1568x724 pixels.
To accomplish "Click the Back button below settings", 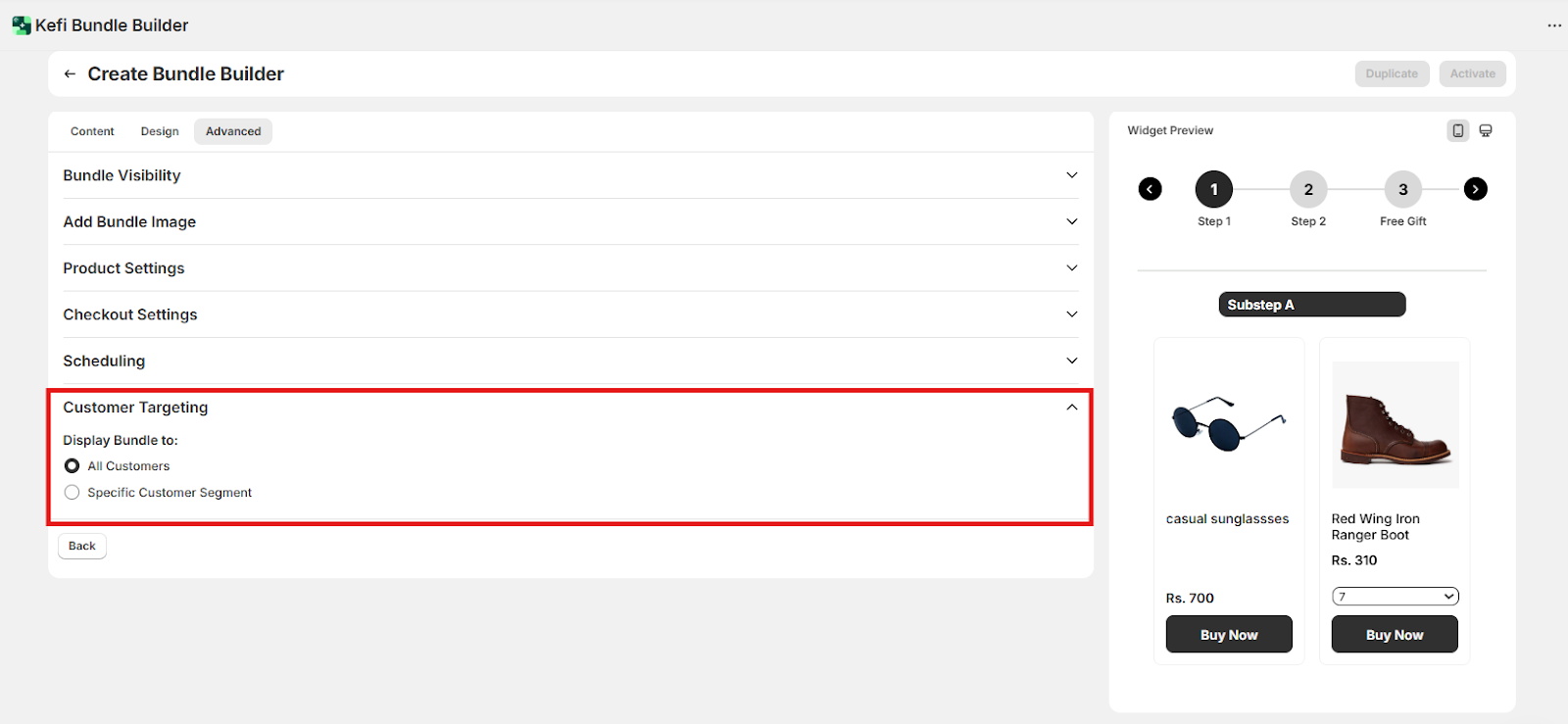I will 82,547.
